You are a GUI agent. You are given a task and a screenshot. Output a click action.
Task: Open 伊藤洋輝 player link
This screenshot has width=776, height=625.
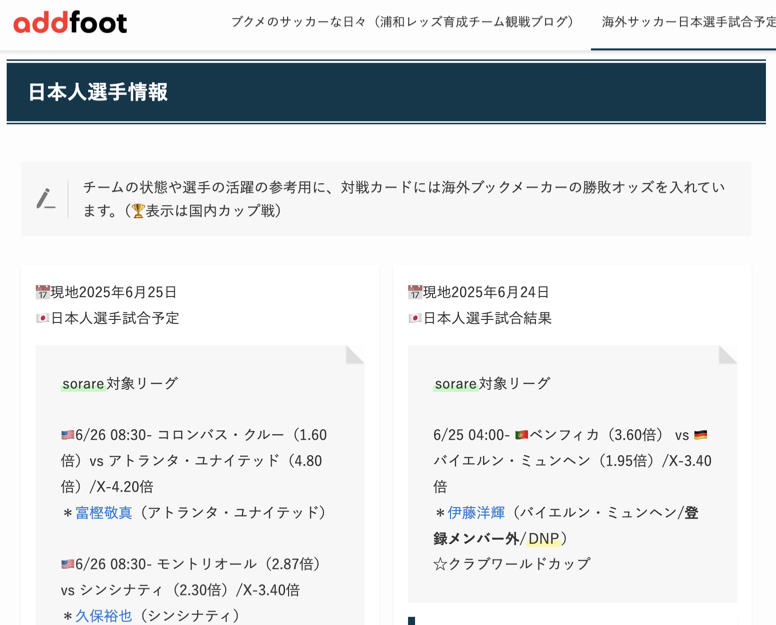476,512
